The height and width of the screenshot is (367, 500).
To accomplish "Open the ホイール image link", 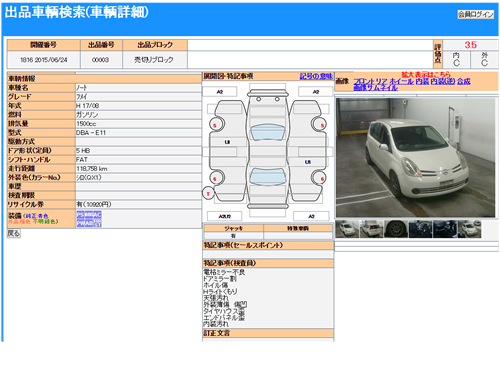I will pos(402,81).
